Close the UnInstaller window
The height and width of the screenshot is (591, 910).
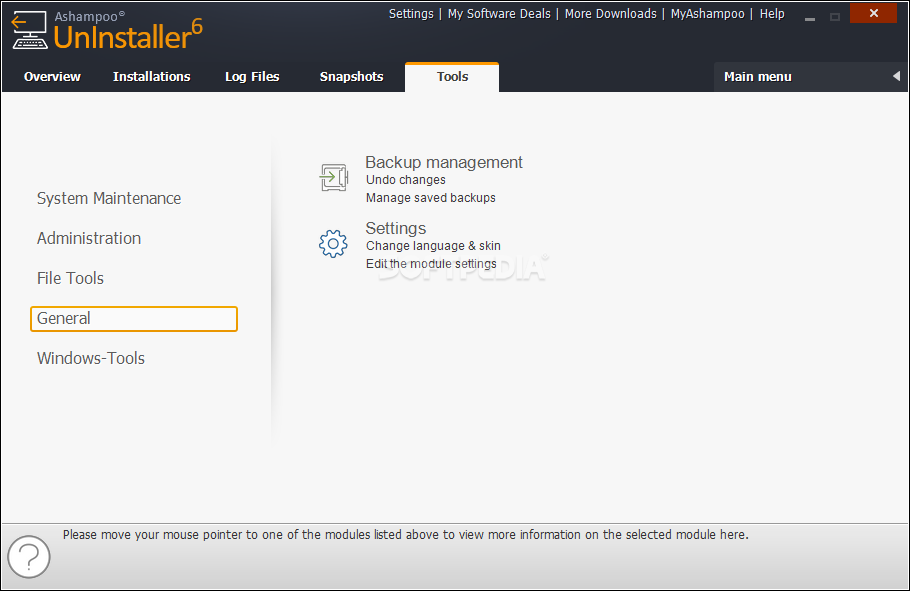click(873, 13)
